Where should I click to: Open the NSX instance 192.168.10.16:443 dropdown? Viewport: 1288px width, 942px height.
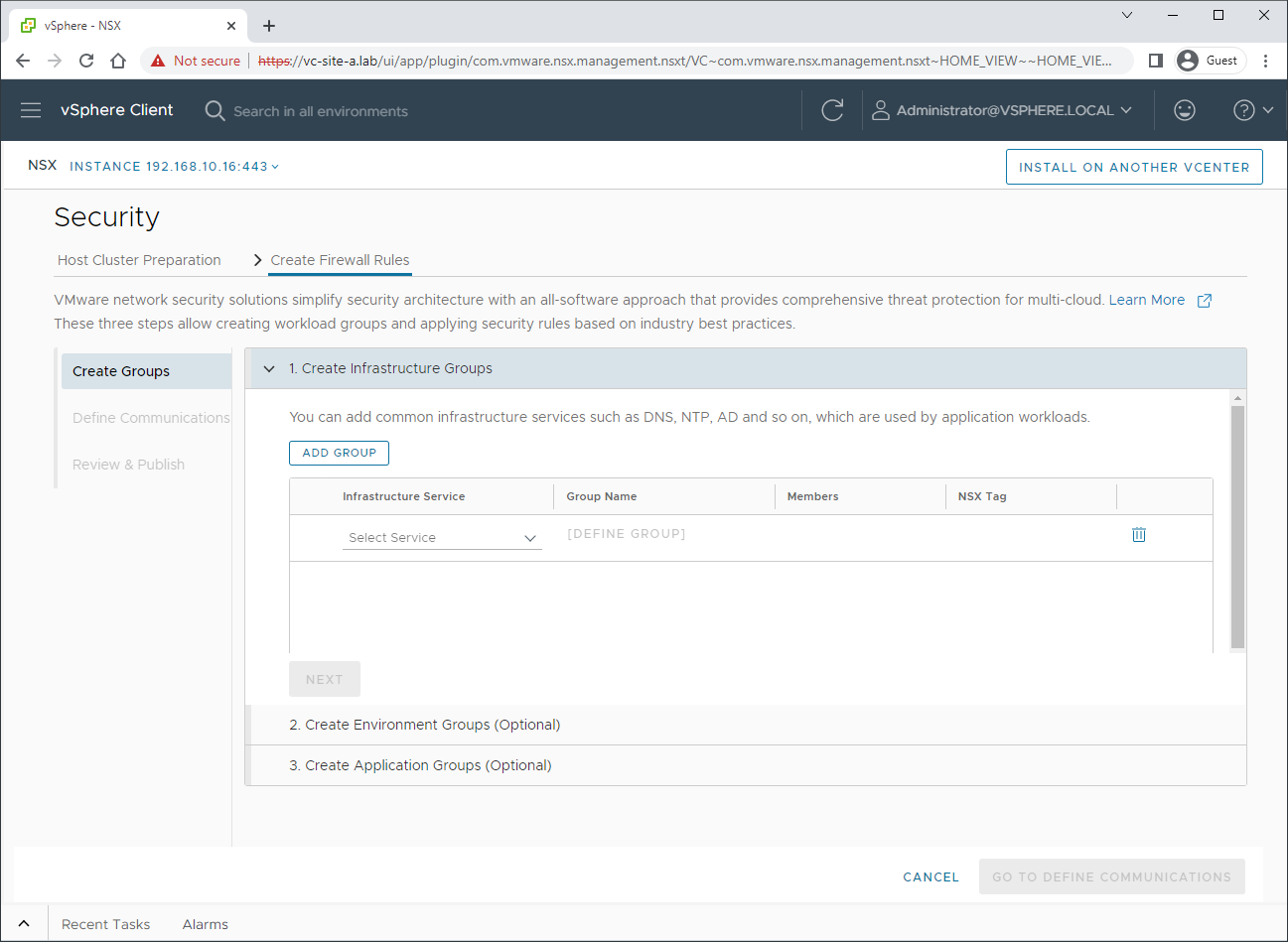pyautogui.click(x=174, y=167)
